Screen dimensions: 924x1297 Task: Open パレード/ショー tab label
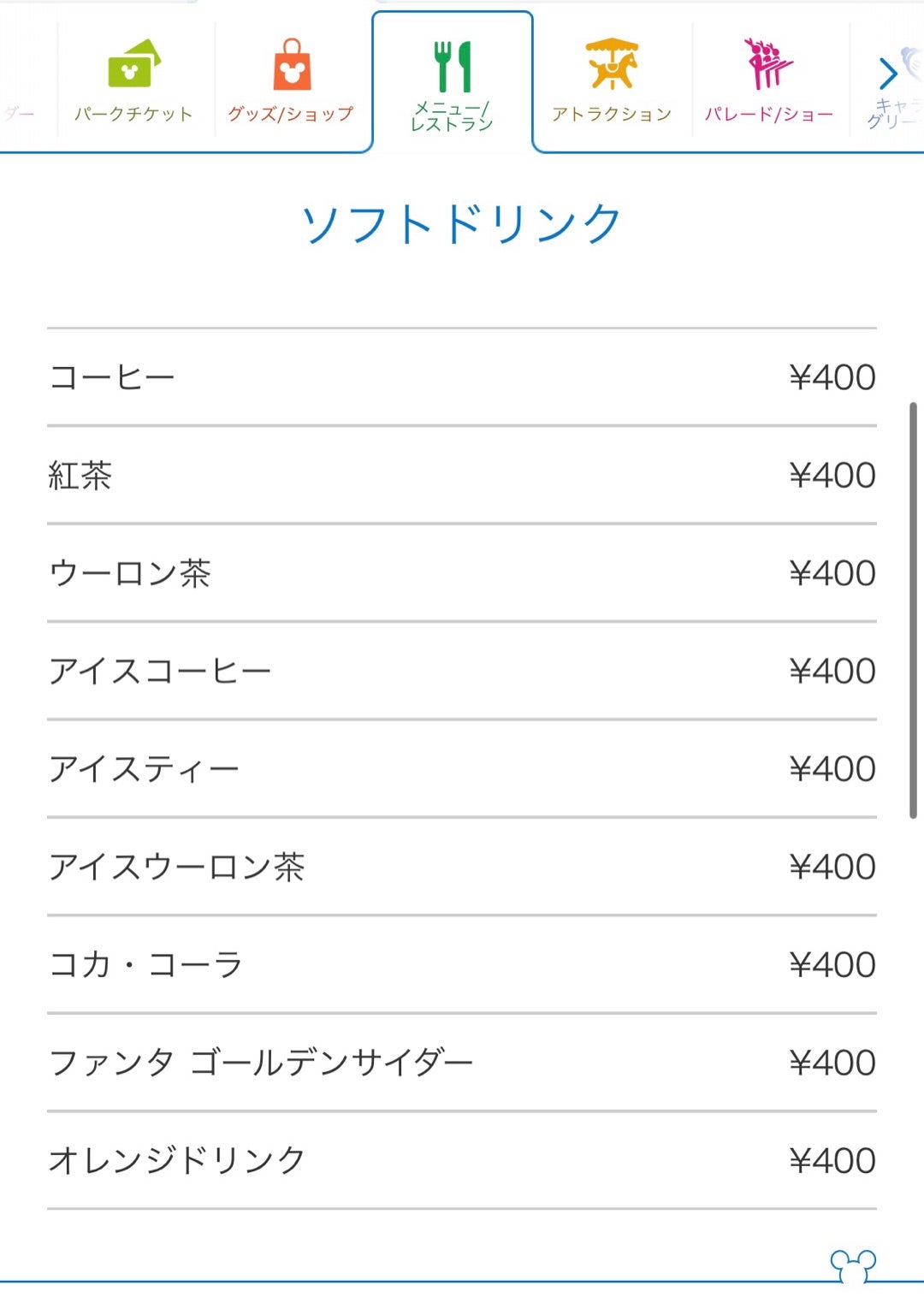click(768, 115)
